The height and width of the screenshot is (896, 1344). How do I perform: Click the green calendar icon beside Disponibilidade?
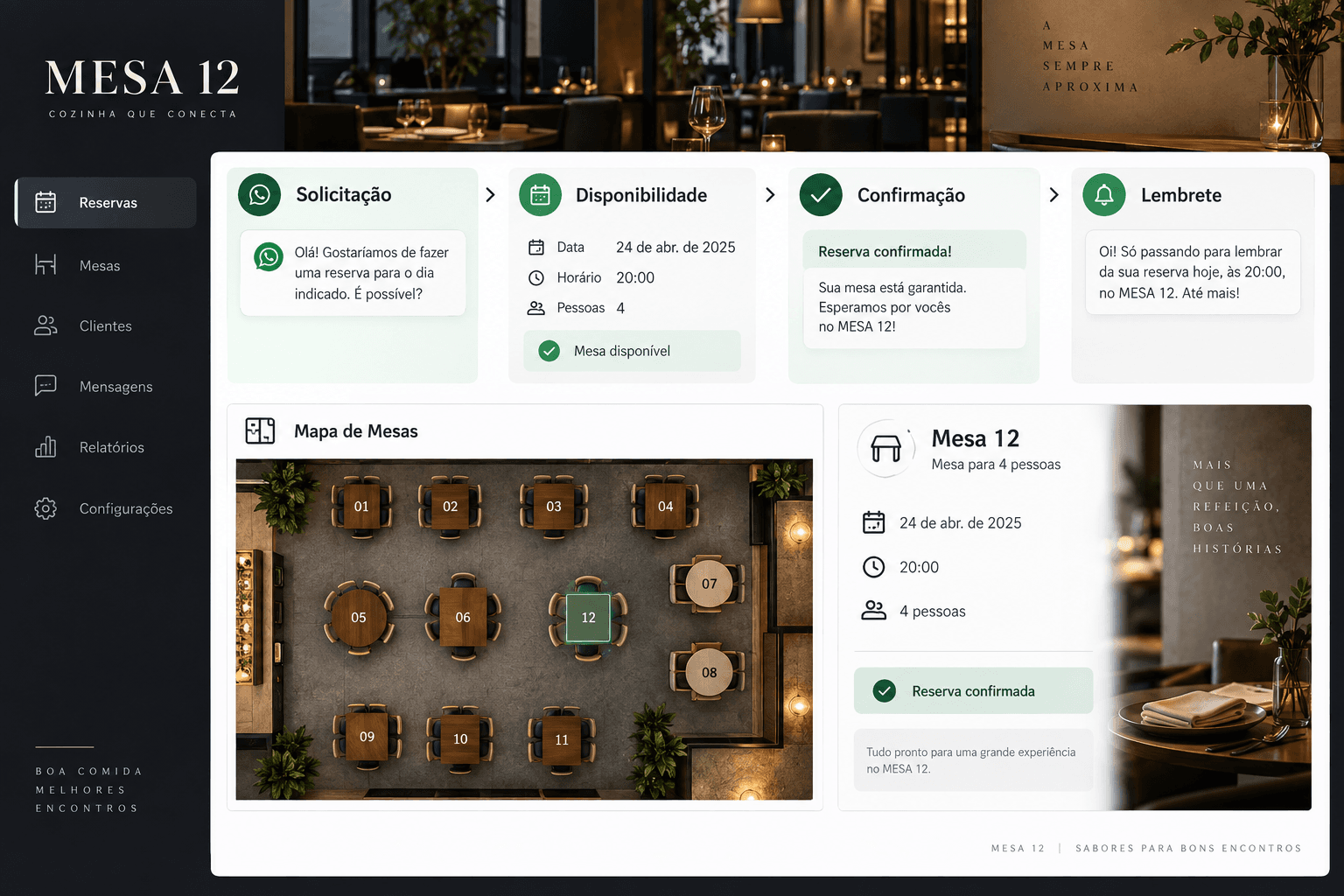[540, 194]
